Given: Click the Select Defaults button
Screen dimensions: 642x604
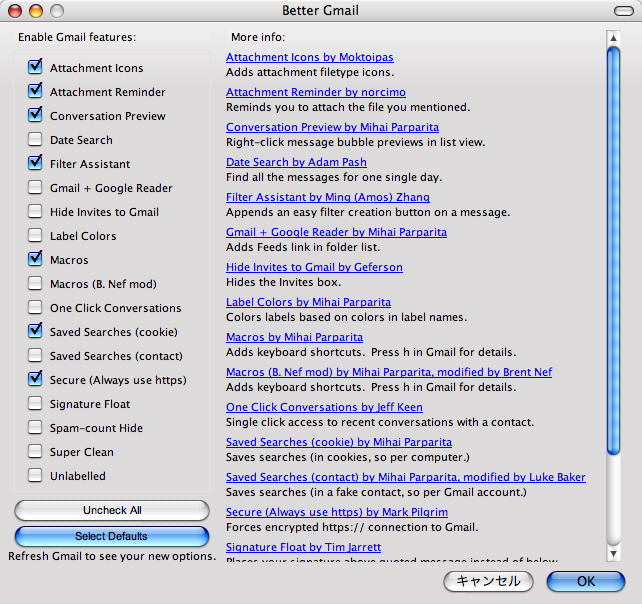Looking at the screenshot, I should tap(112, 536).
